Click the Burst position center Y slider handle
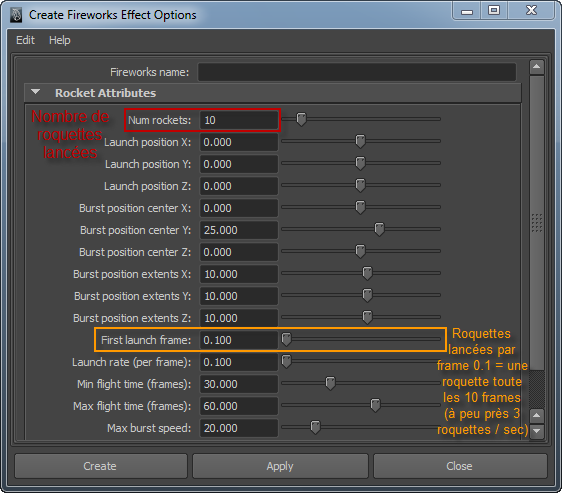The width and height of the screenshot is (562, 493). pos(379,229)
